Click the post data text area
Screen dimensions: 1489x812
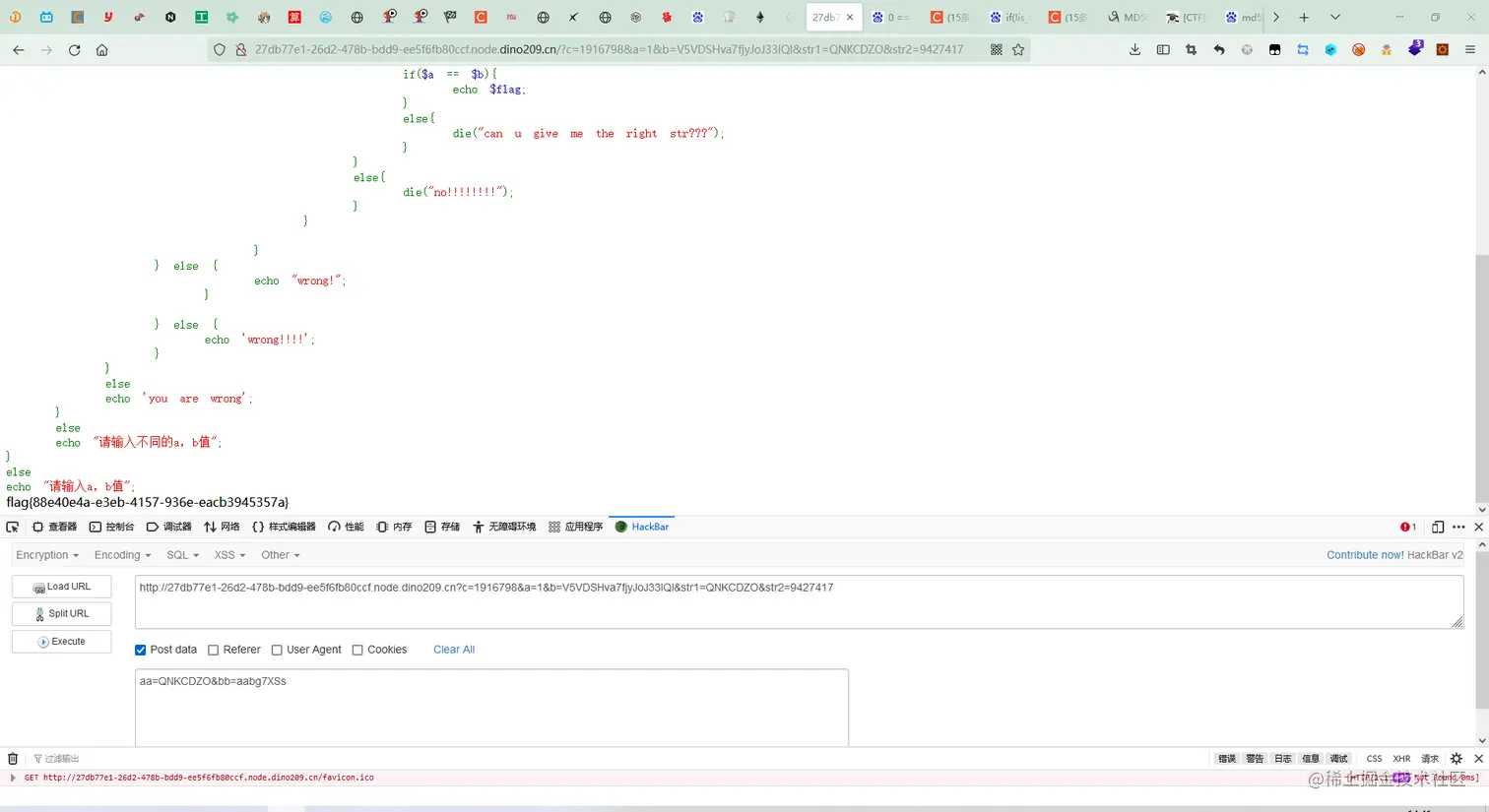(x=491, y=707)
